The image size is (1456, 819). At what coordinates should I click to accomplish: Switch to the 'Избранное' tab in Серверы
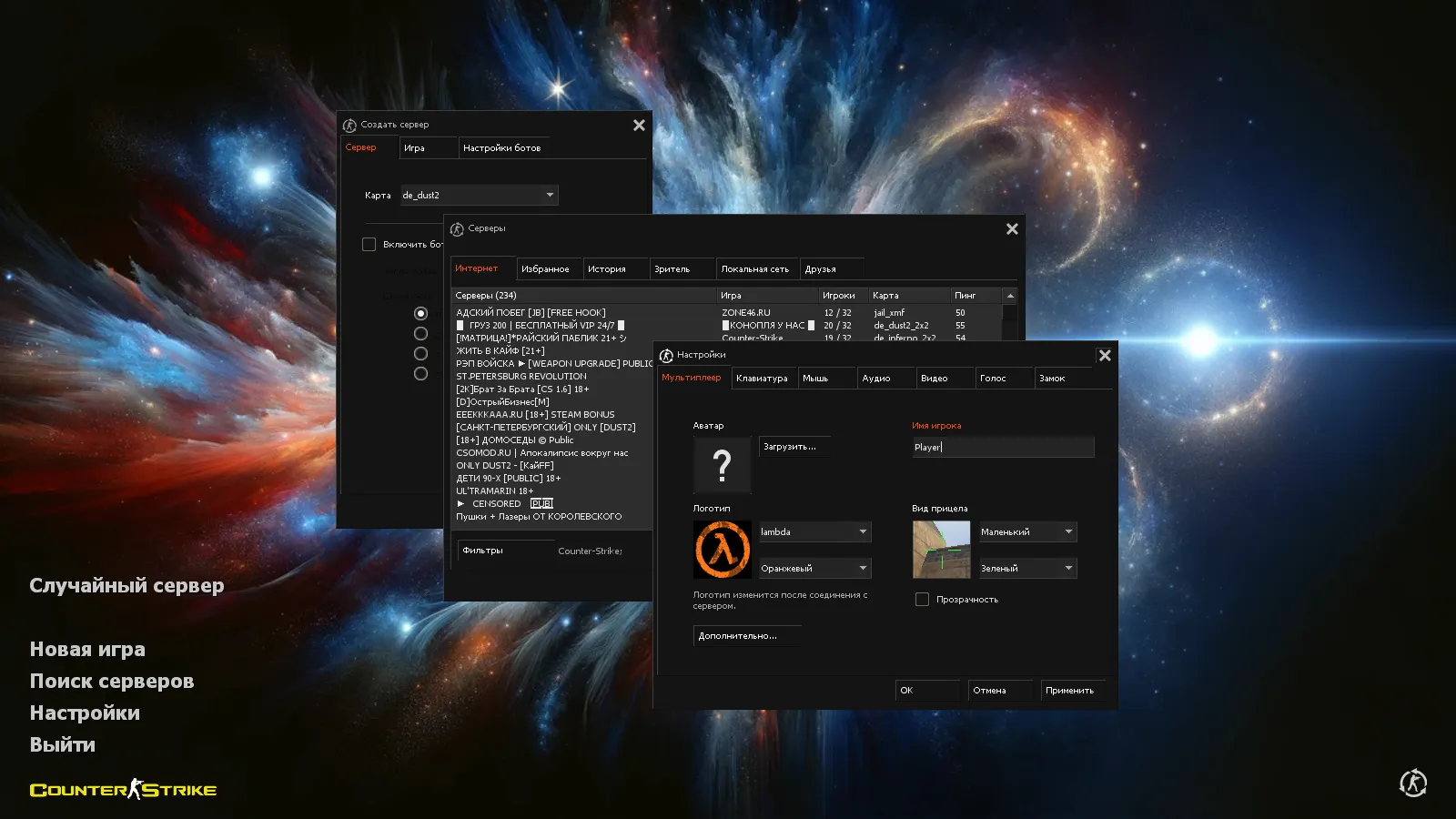coord(549,268)
